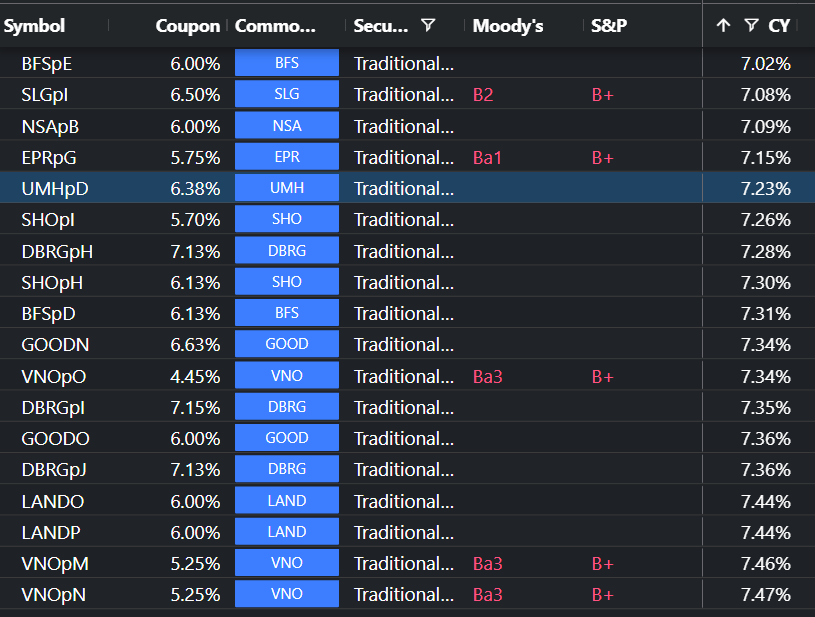Viewport: 815px width, 617px height.
Task: Open the Security column filter icon
Action: point(428,25)
